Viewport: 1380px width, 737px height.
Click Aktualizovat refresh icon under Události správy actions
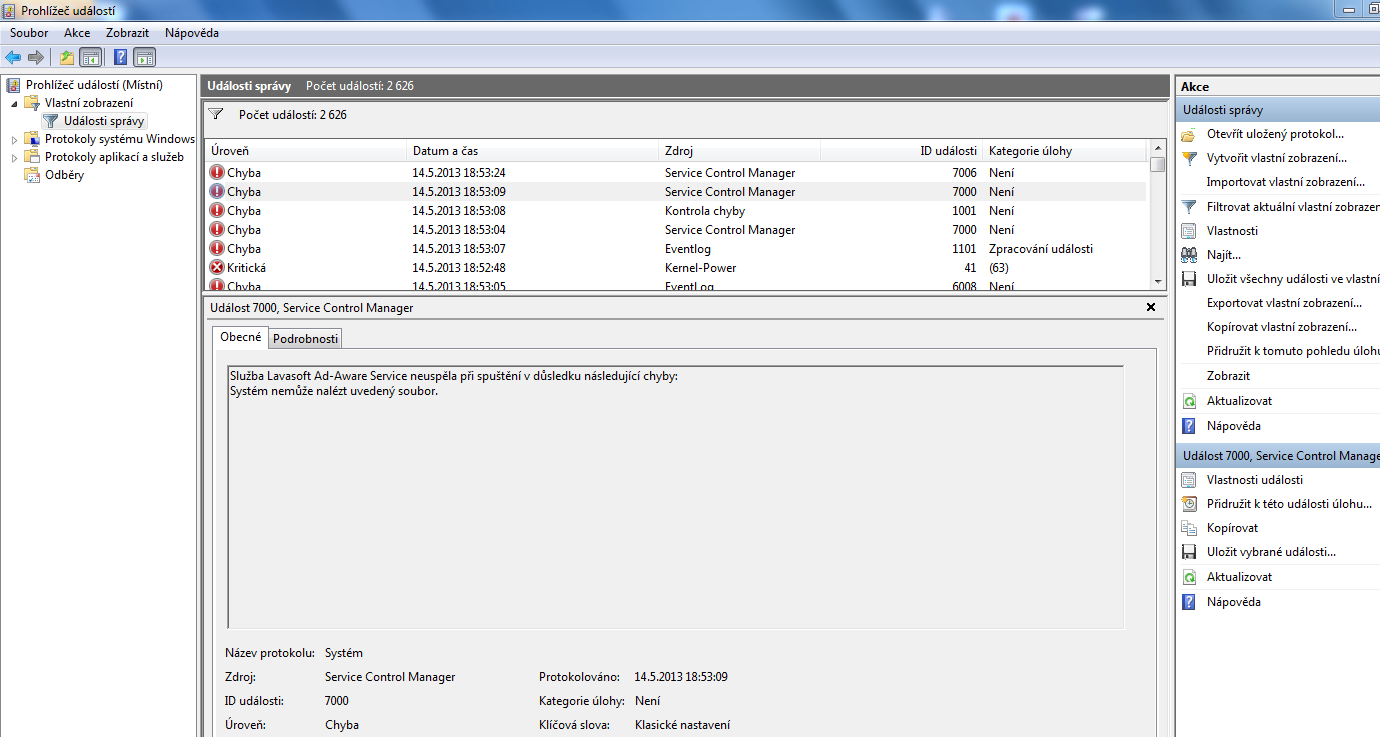coord(1189,401)
